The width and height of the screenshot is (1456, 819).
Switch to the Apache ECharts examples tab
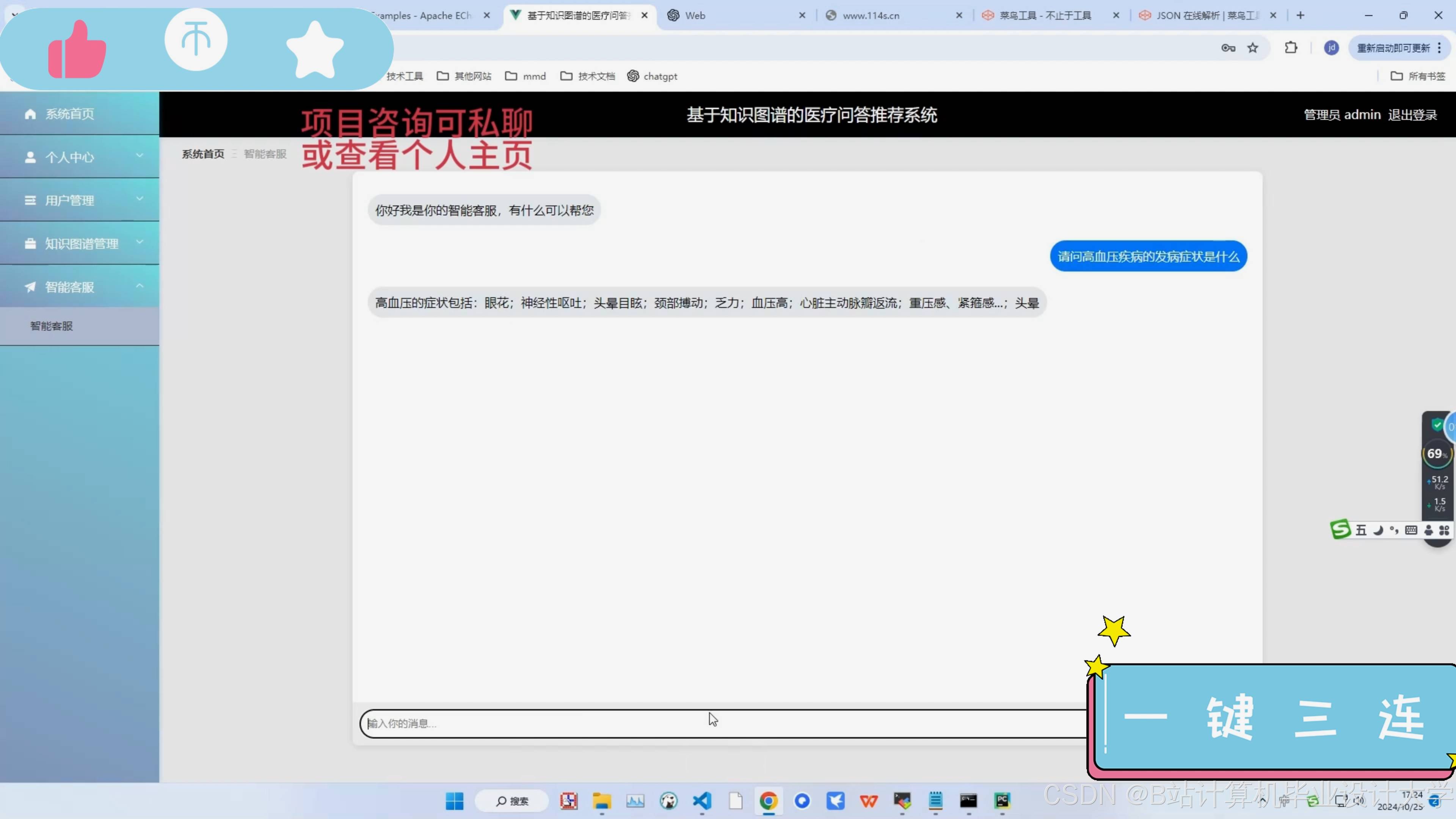[x=430, y=15]
